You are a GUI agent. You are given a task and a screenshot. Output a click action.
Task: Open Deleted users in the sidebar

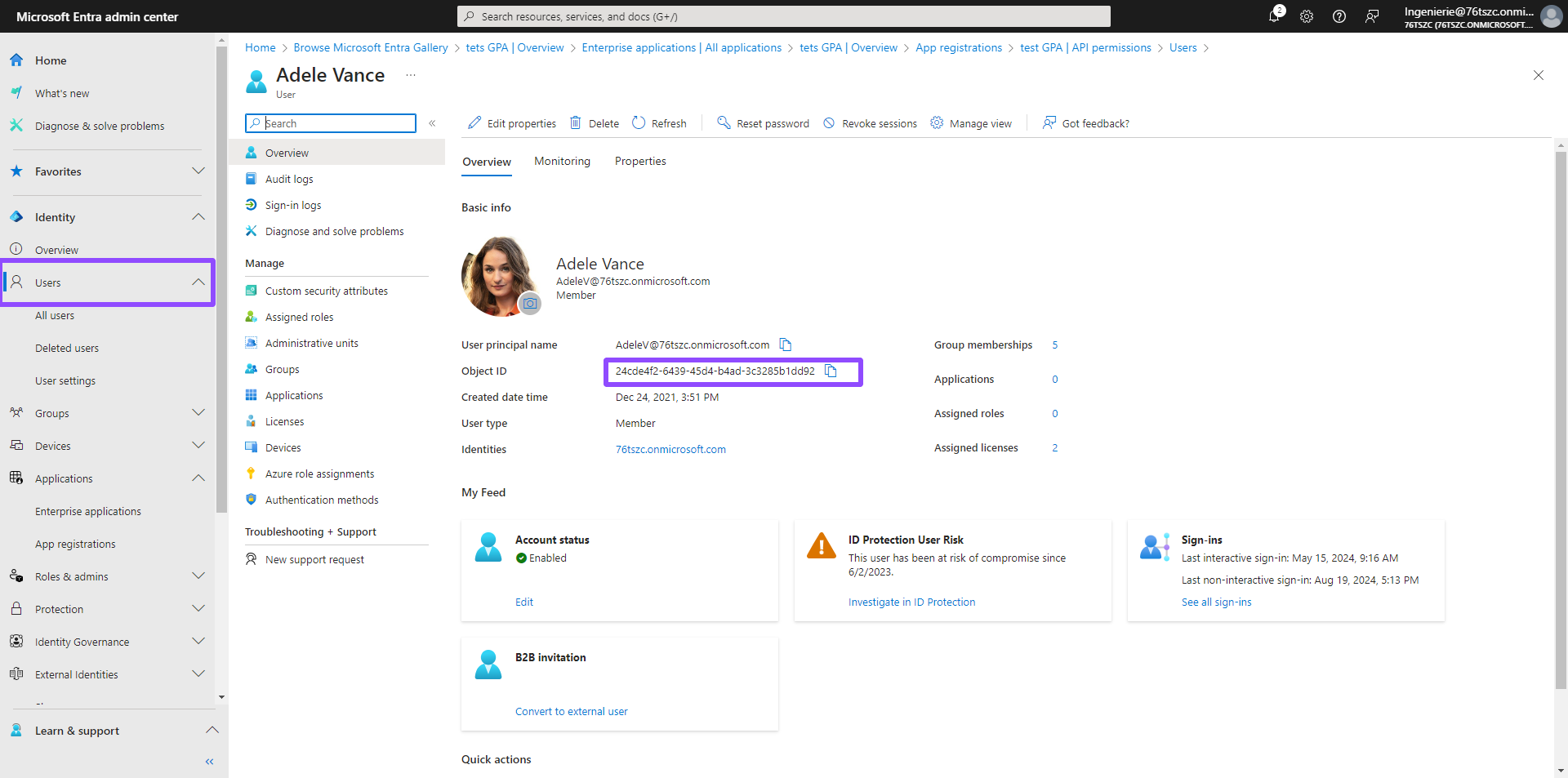pyautogui.click(x=67, y=348)
